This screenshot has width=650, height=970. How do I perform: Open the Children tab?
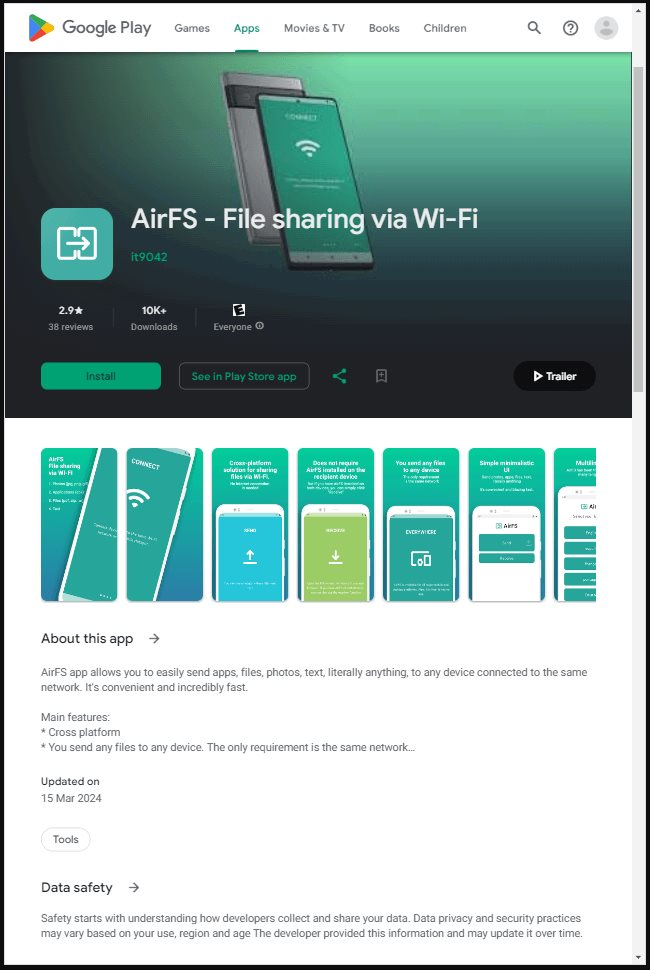(x=445, y=28)
